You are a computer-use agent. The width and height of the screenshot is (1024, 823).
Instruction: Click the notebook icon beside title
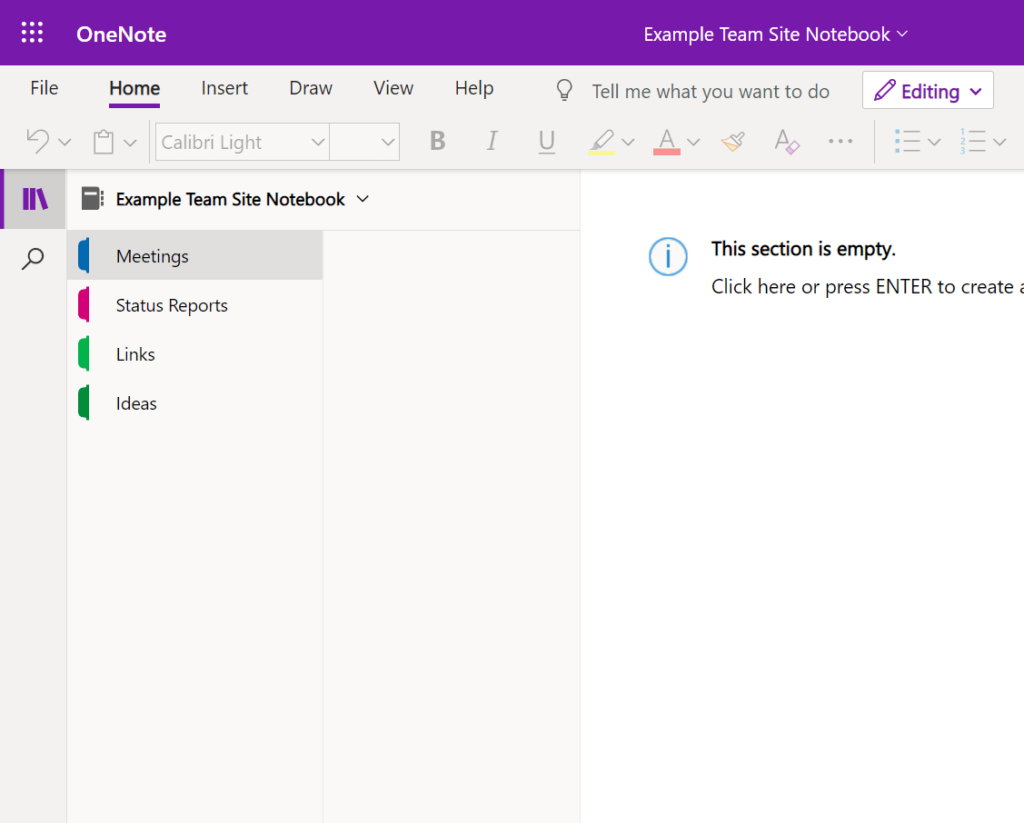coord(92,199)
